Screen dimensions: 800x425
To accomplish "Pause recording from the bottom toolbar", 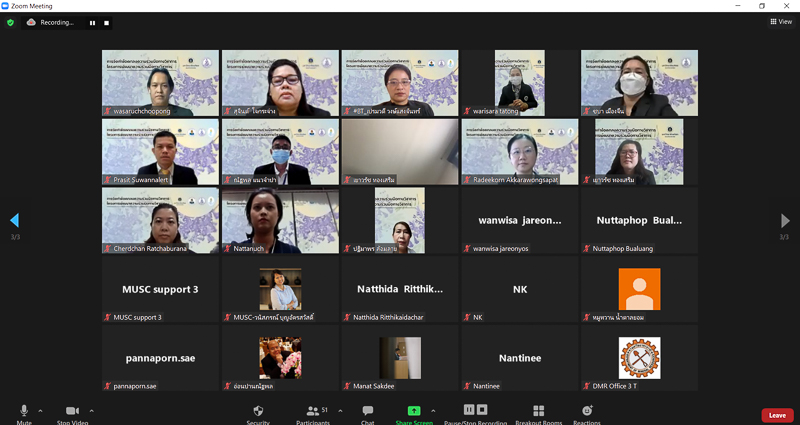I will coord(469,410).
